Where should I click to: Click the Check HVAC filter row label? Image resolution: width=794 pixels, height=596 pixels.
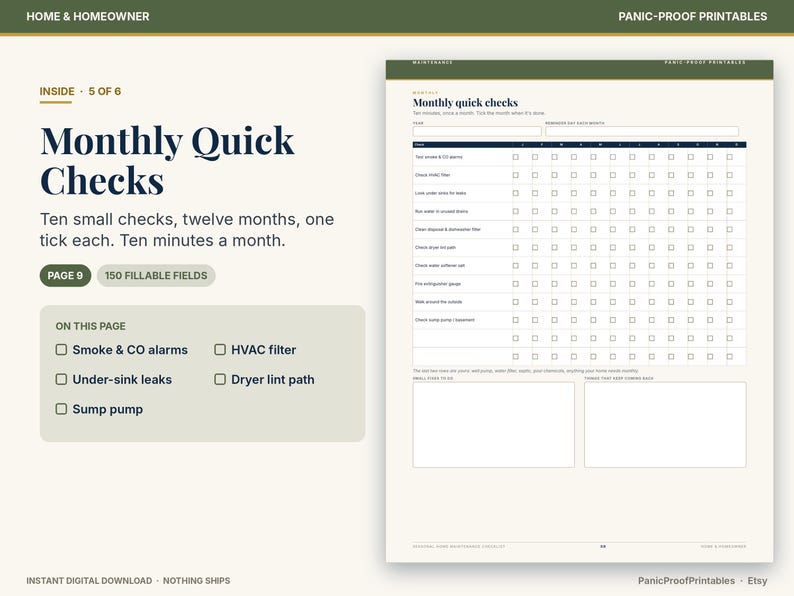coord(432,175)
